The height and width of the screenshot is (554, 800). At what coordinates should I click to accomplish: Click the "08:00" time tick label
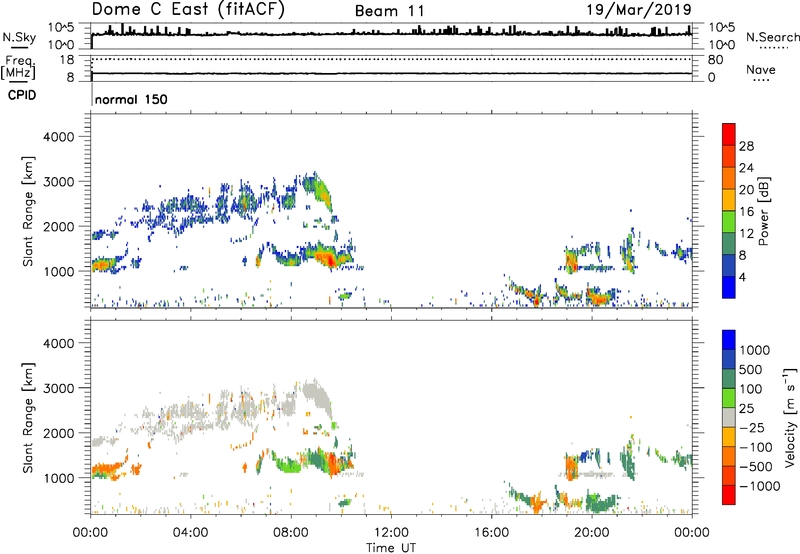pyautogui.click(x=291, y=533)
